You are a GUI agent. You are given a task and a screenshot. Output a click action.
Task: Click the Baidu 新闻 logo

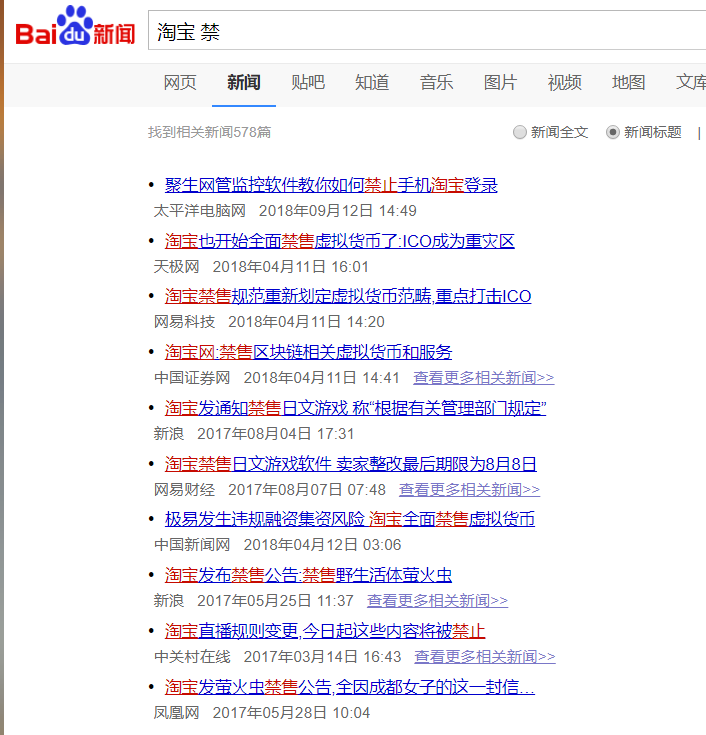click(x=75, y=26)
